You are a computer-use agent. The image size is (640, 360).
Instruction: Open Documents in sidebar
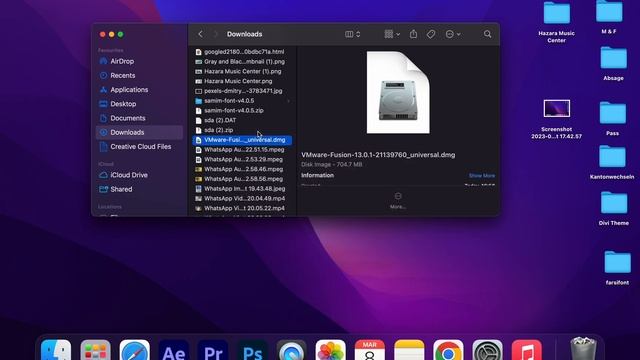pyautogui.click(x=139, y=118)
